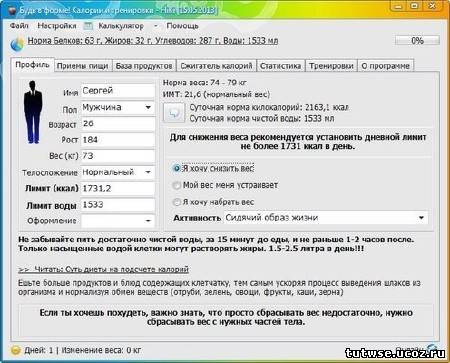Click the globe icon beside nutrient norms
Image resolution: width=450 pixels, height=363 pixels.
(x=17, y=44)
